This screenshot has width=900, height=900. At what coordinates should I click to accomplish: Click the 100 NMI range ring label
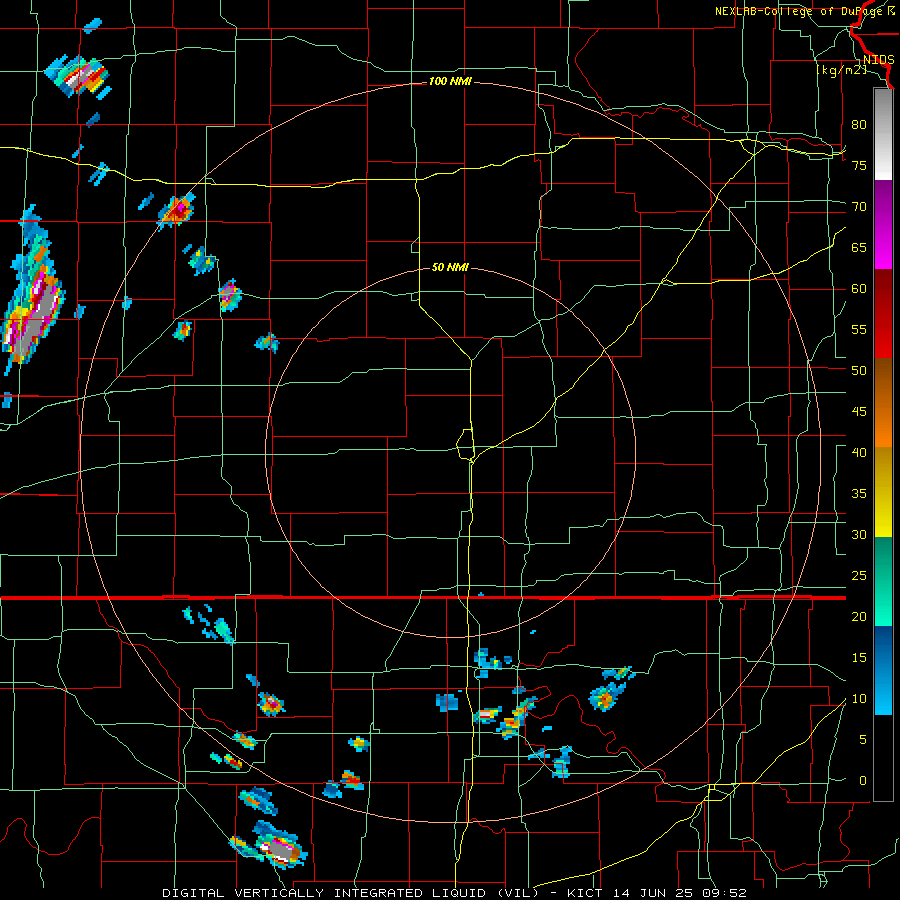pyautogui.click(x=450, y=82)
